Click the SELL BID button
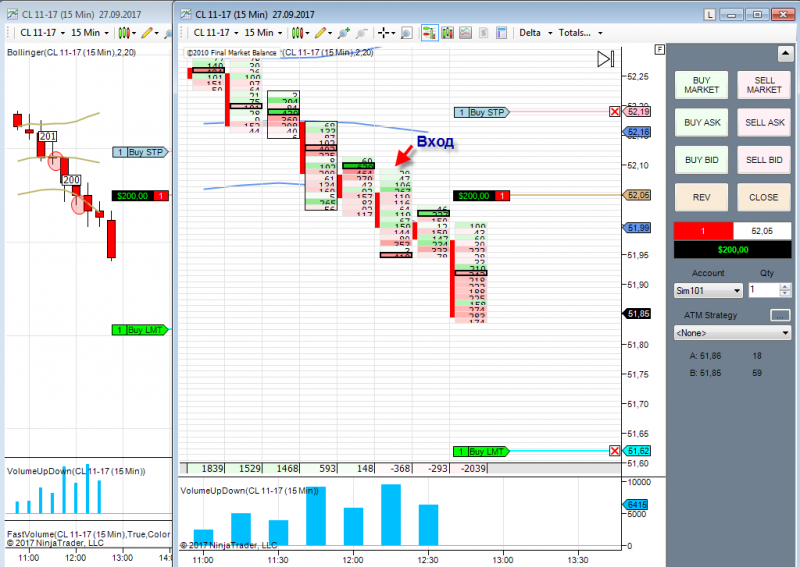 (x=764, y=160)
